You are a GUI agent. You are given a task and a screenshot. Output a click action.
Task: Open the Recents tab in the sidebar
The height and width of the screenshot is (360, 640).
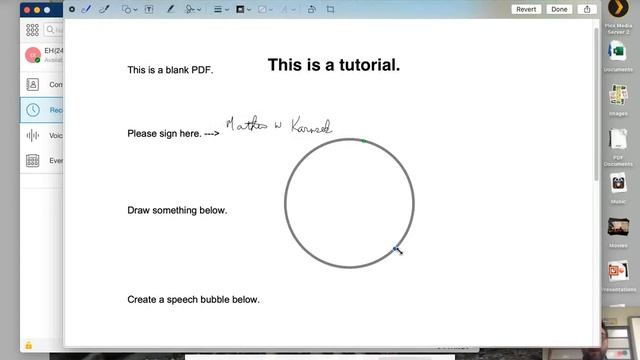pyautogui.click(x=42, y=110)
